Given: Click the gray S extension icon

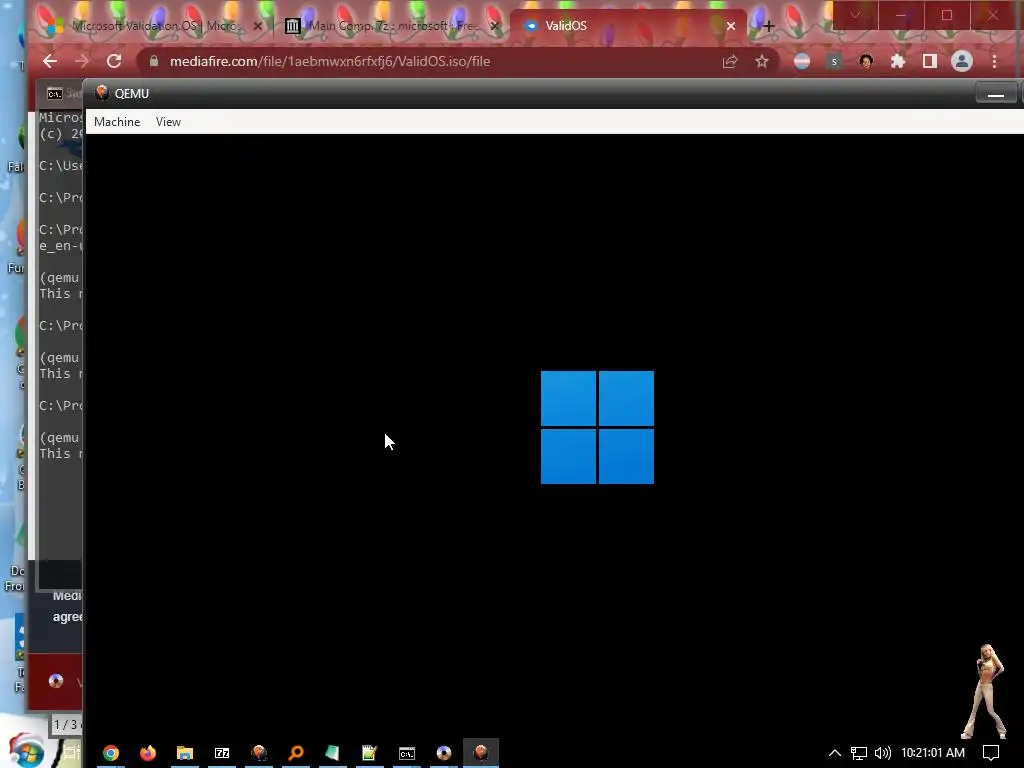Looking at the screenshot, I should (834, 61).
